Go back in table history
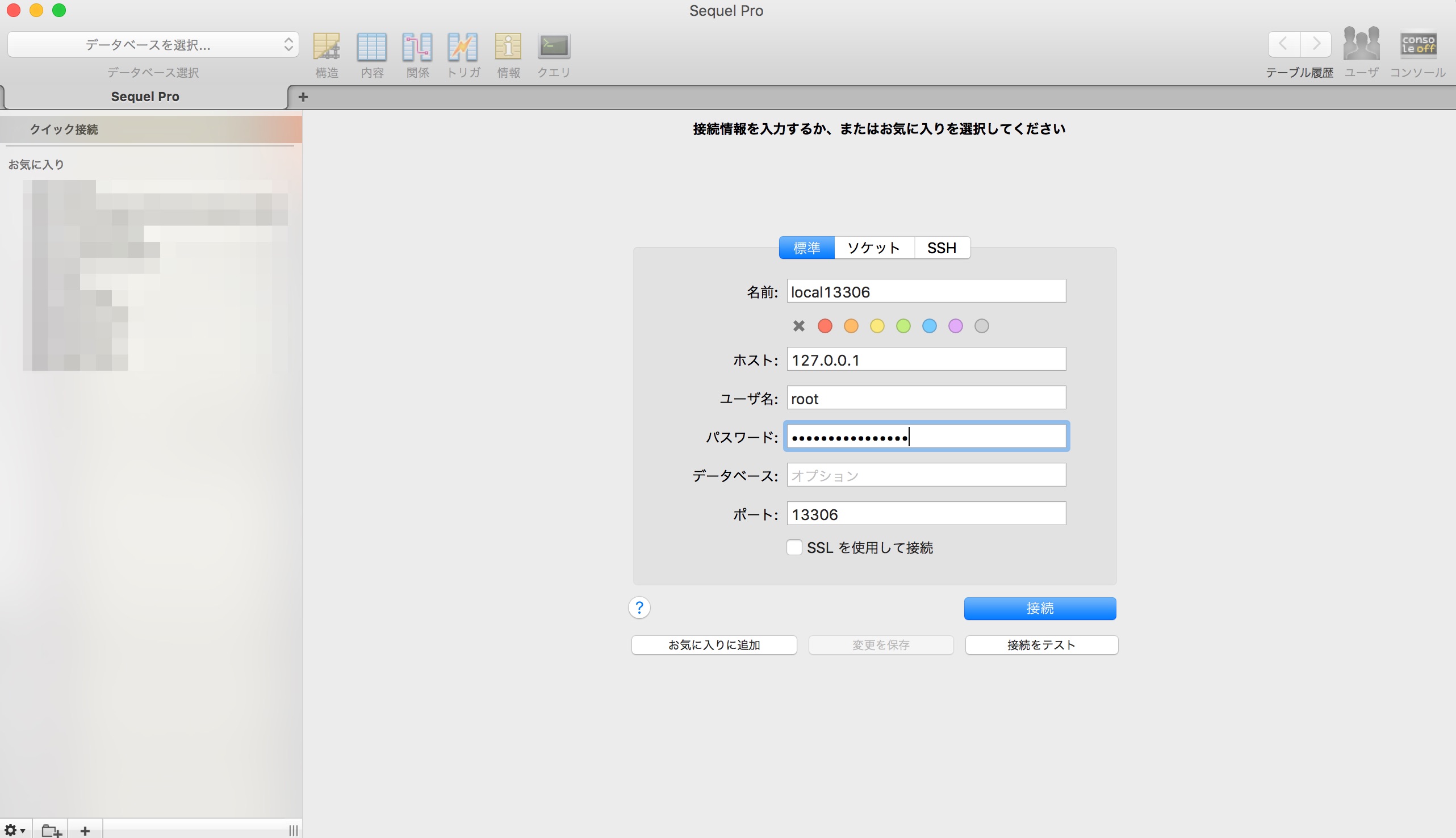 tap(1283, 44)
